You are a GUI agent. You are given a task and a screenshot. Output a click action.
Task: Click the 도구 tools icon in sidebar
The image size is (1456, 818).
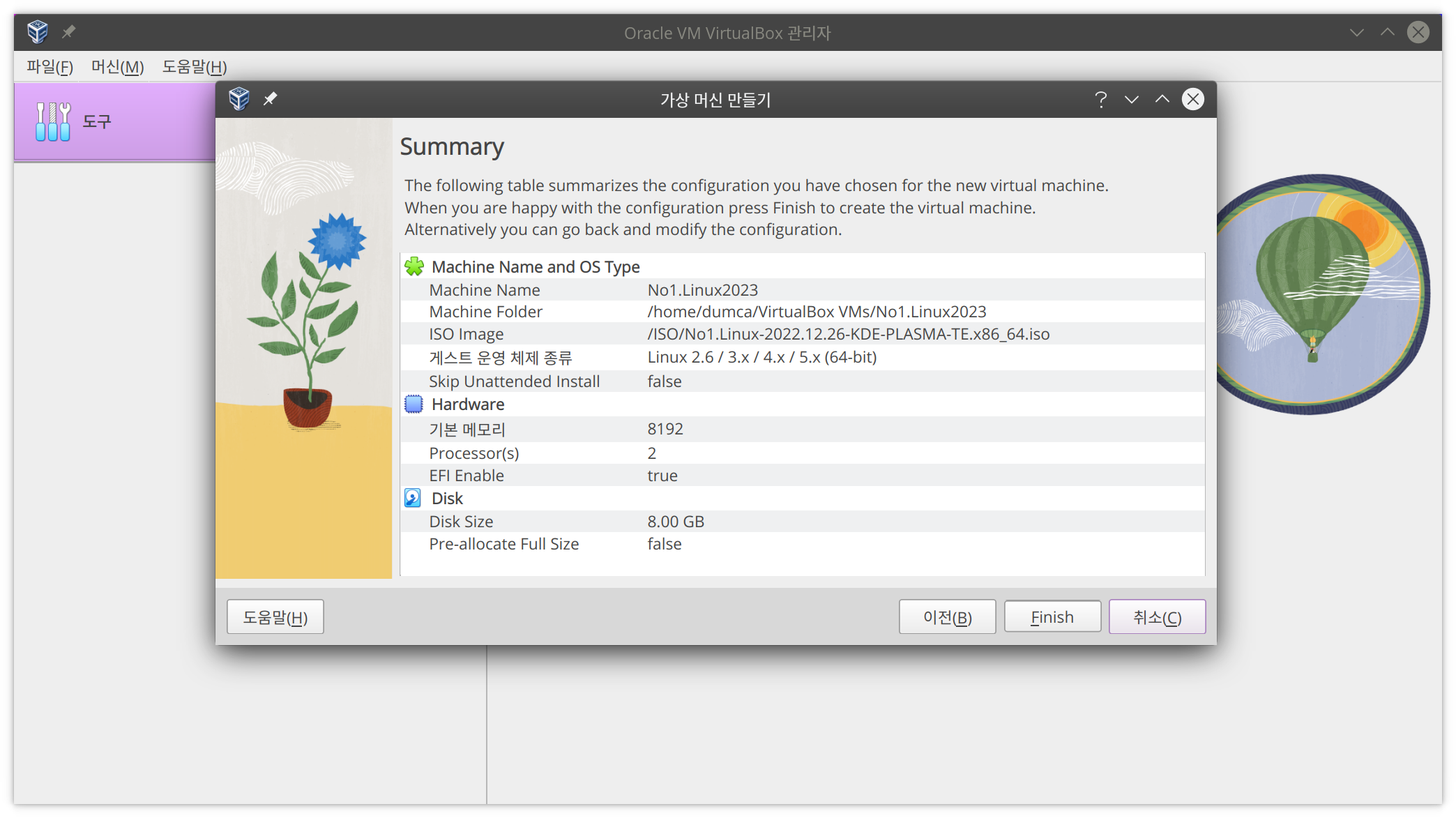[x=53, y=121]
